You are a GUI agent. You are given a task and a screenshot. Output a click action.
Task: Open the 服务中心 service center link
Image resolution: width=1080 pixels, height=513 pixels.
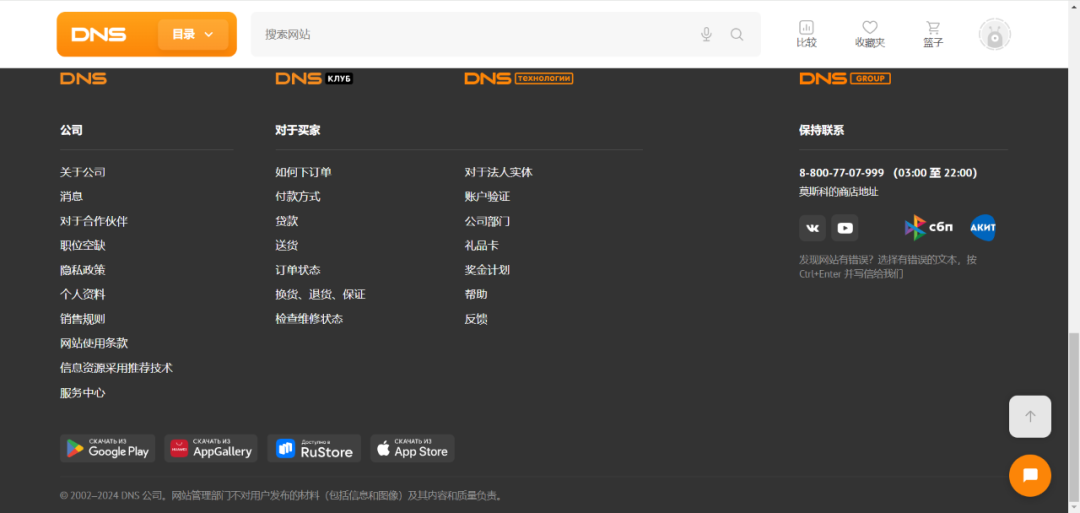click(x=83, y=393)
